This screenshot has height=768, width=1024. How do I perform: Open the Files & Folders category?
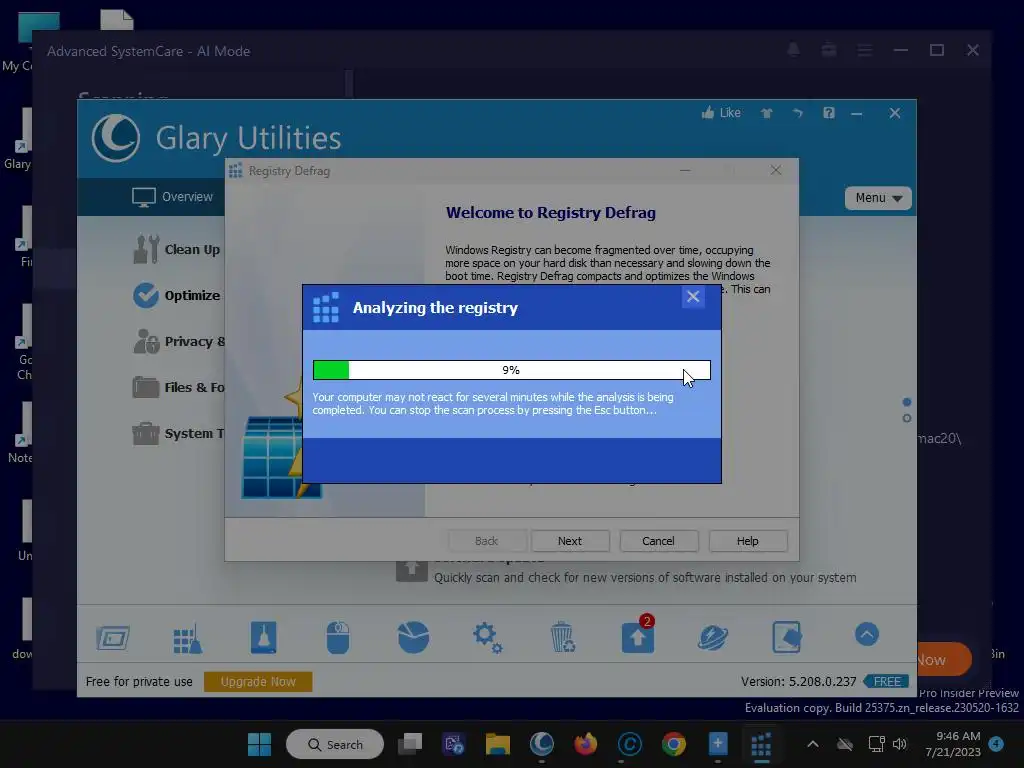tap(178, 387)
